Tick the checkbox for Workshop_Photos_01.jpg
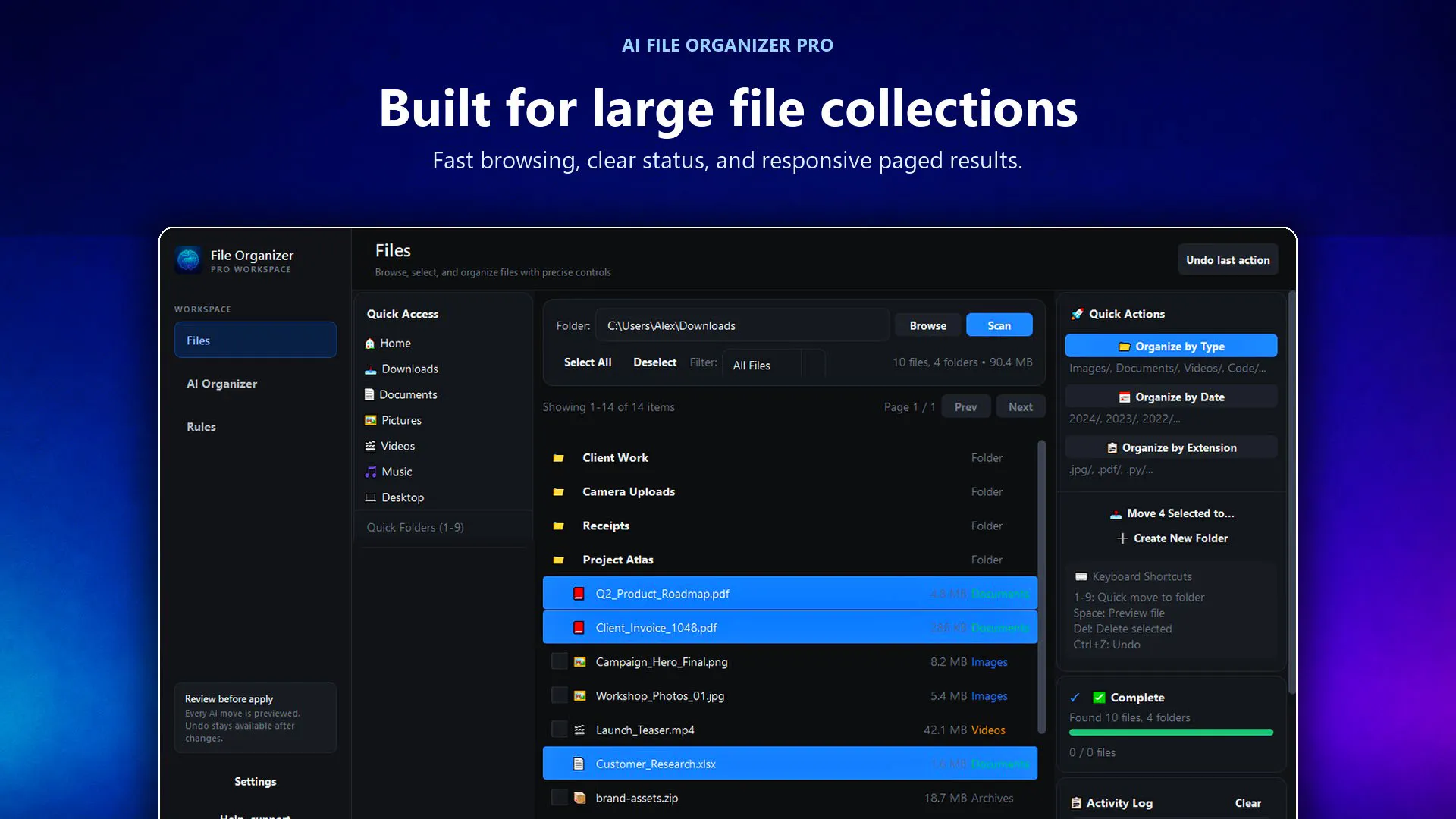Viewport: 1456px width, 819px height. 559,696
